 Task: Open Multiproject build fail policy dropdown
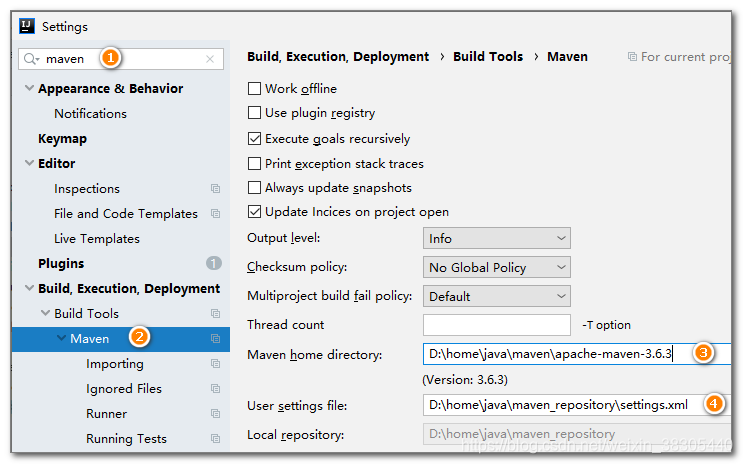tap(497, 296)
